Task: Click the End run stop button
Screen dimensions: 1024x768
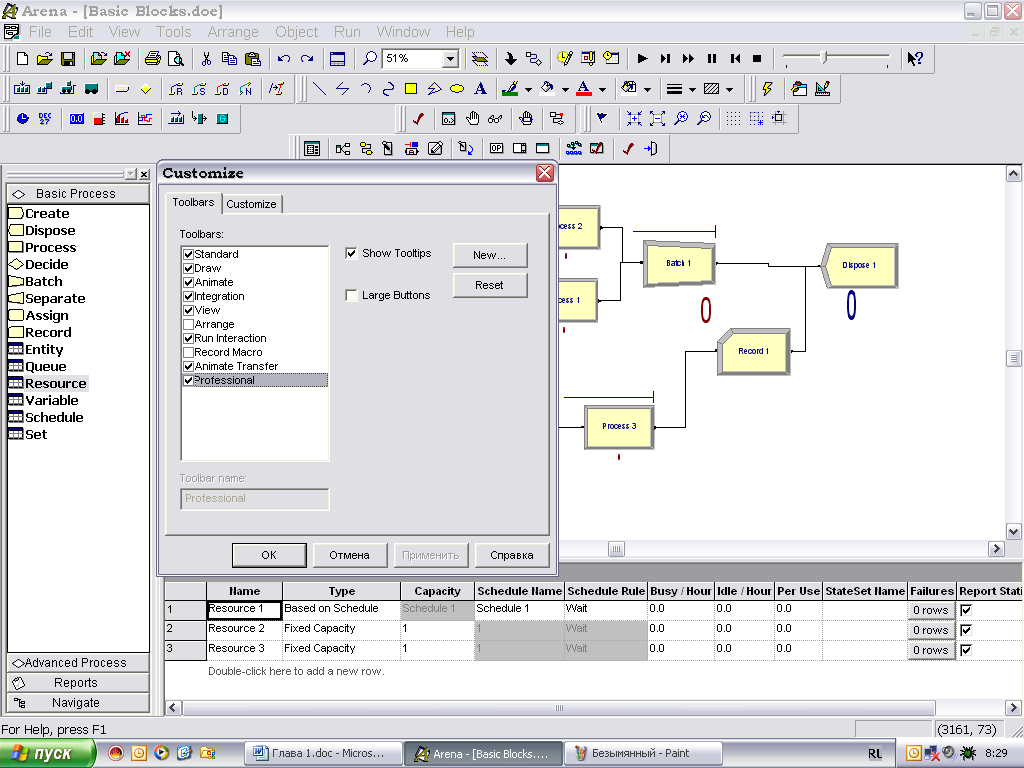Action: [x=757, y=59]
